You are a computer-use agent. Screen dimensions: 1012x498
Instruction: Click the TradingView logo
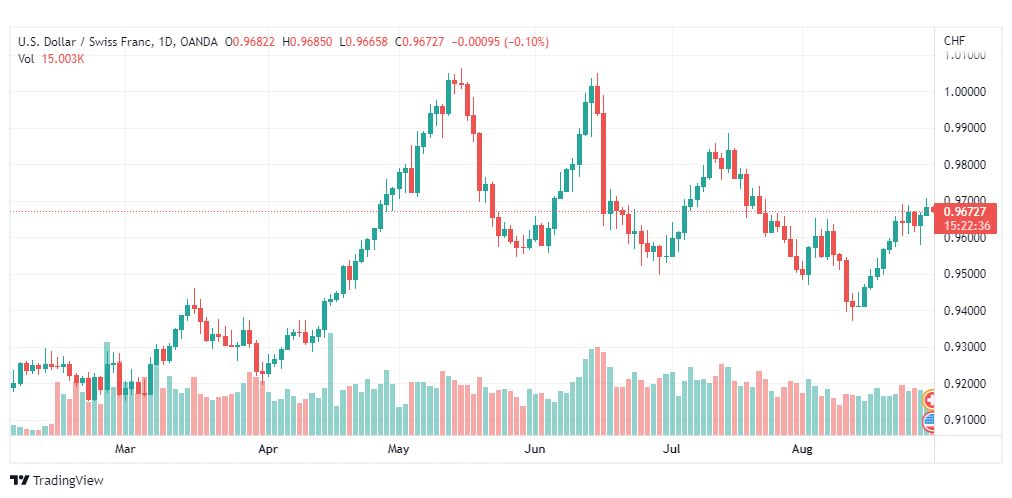[20, 481]
